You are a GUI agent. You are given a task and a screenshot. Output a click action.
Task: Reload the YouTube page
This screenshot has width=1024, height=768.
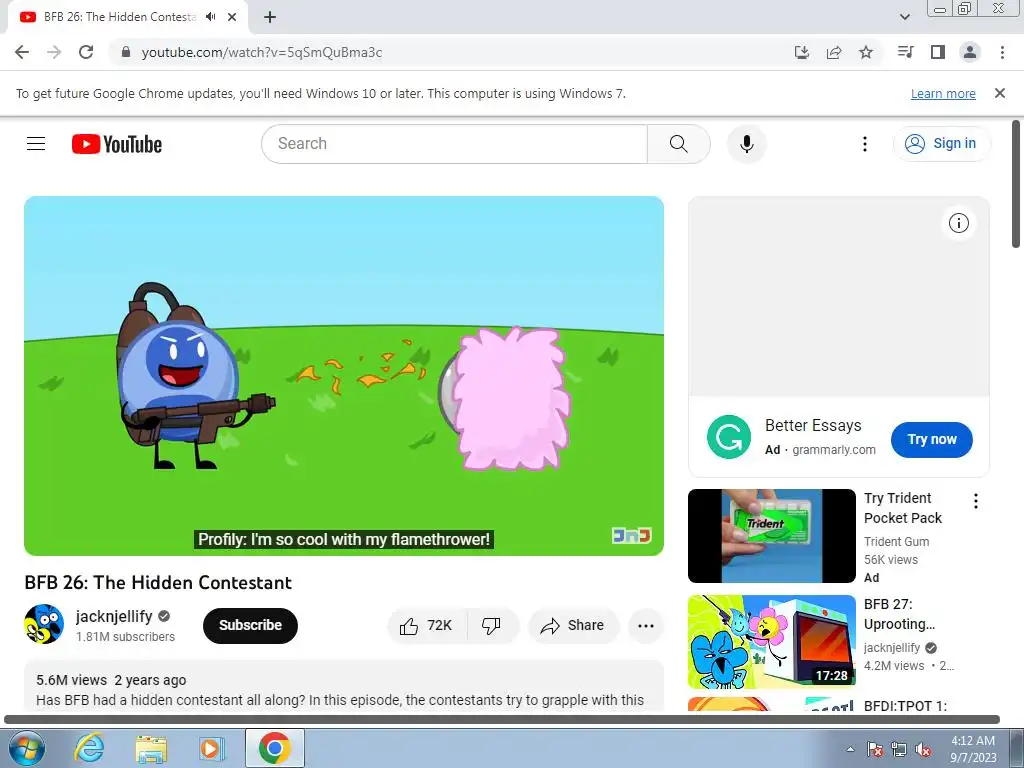click(86, 52)
